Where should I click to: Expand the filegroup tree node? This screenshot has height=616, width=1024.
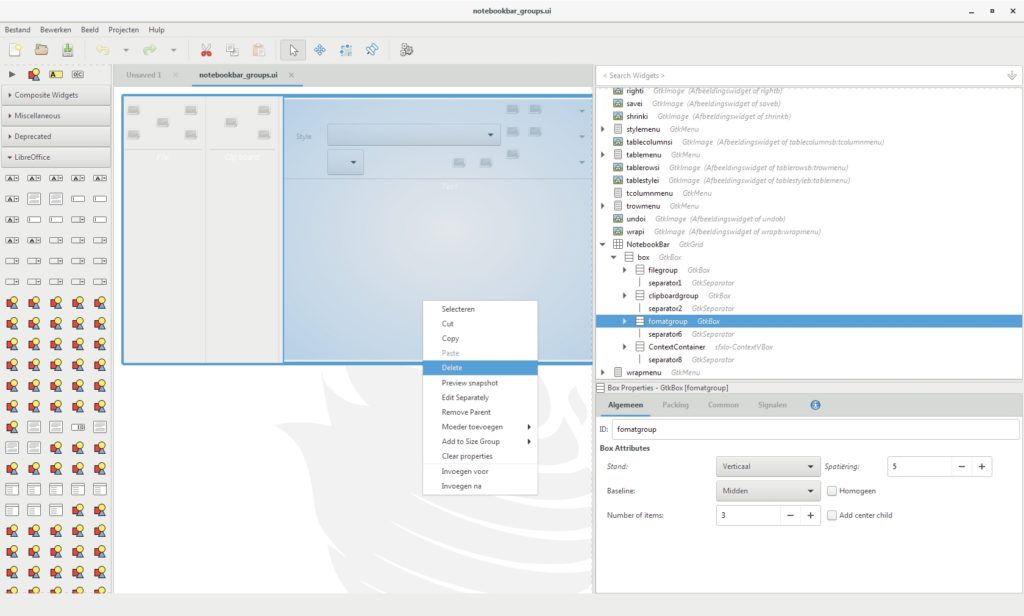pyautogui.click(x=625, y=269)
